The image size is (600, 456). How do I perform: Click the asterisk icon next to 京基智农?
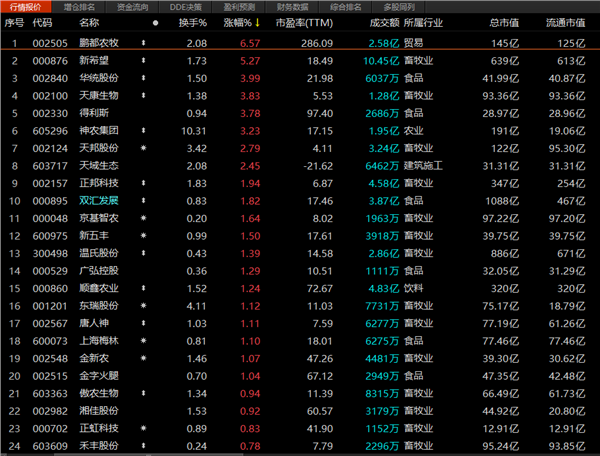tap(143, 217)
